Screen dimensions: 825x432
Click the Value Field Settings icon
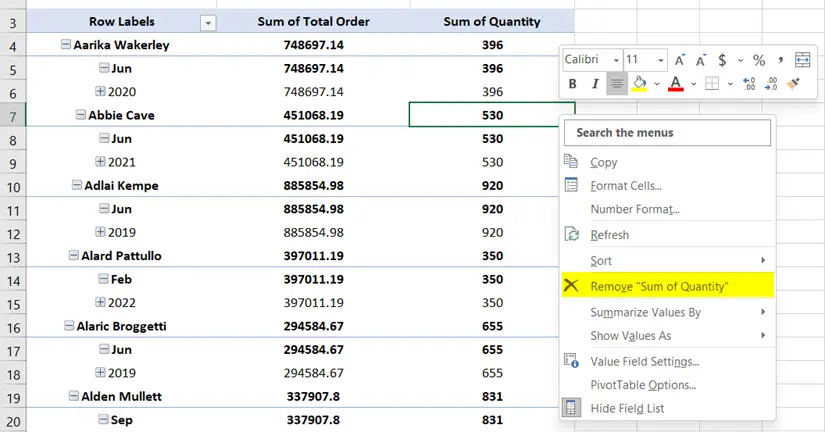click(x=571, y=361)
